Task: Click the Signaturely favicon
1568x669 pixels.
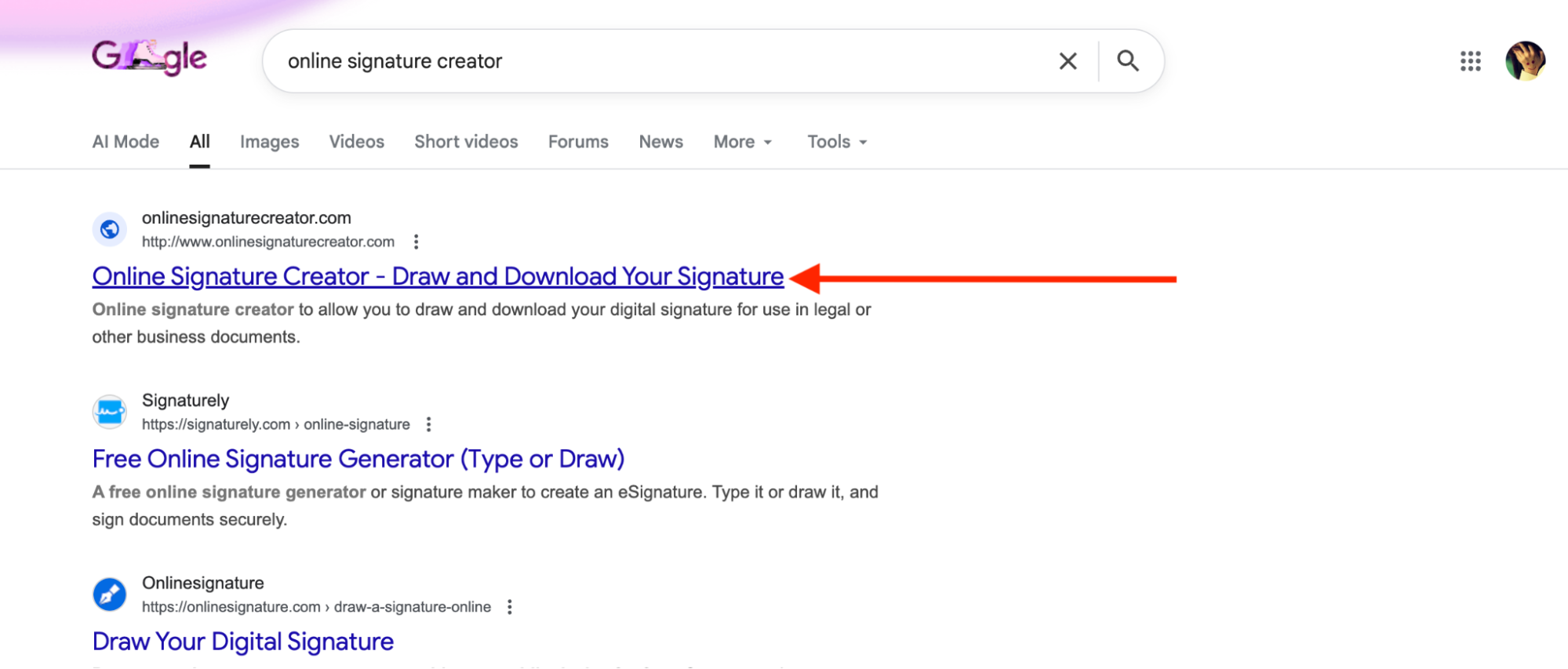Action: click(110, 412)
